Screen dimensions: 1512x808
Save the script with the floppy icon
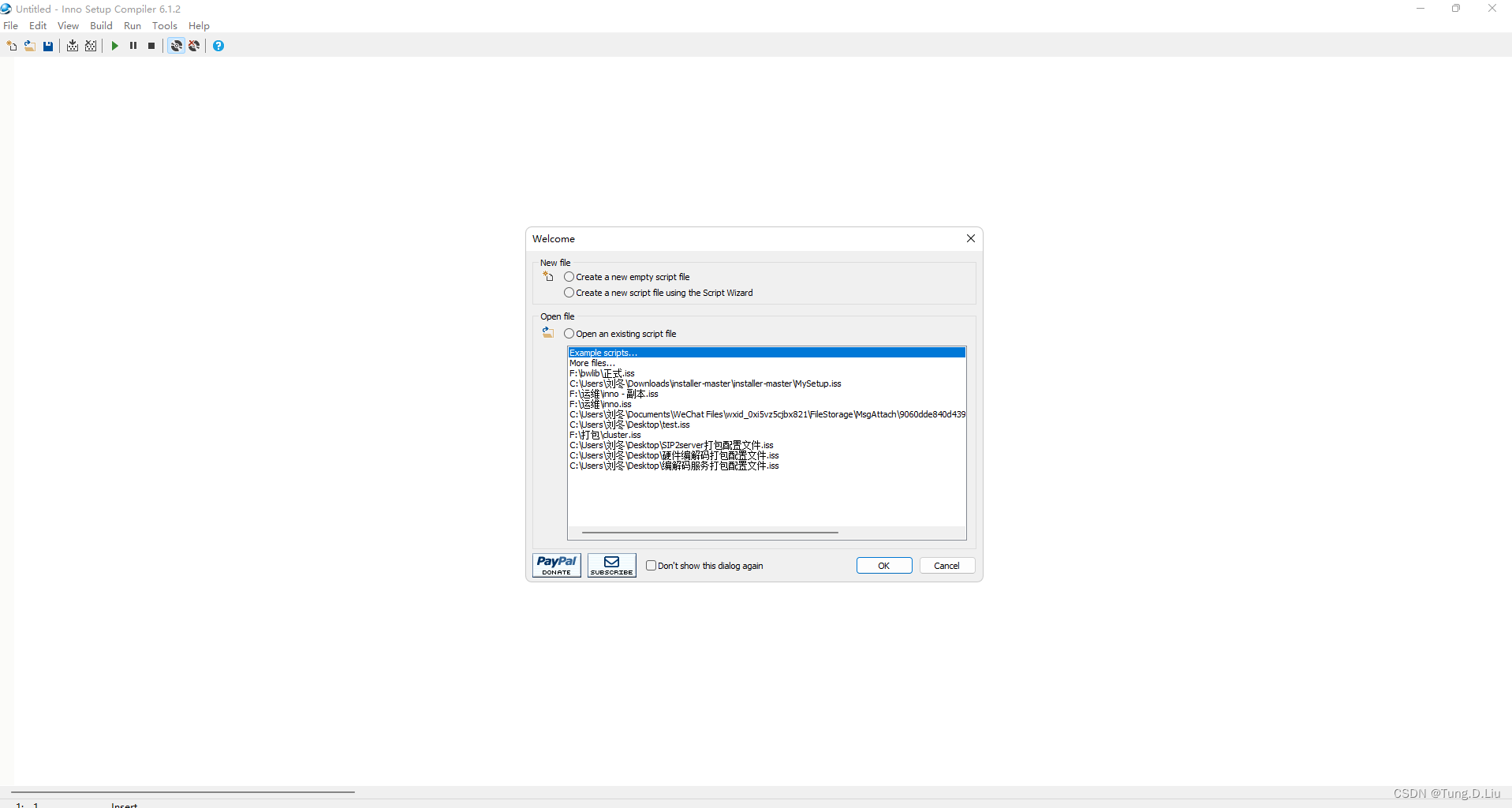pyautogui.click(x=48, y=46)
